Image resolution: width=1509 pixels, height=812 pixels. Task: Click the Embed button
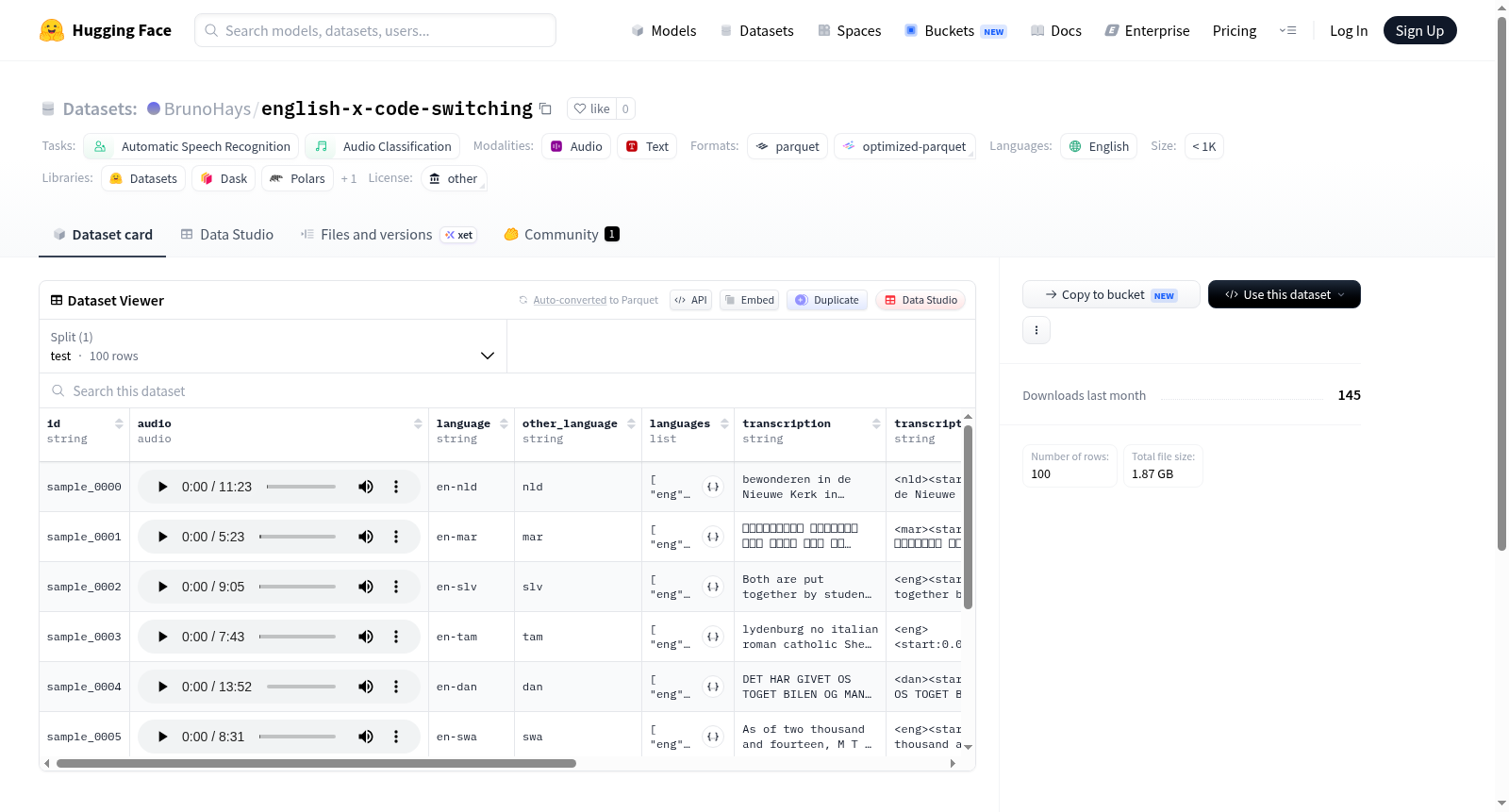point(749,300)
